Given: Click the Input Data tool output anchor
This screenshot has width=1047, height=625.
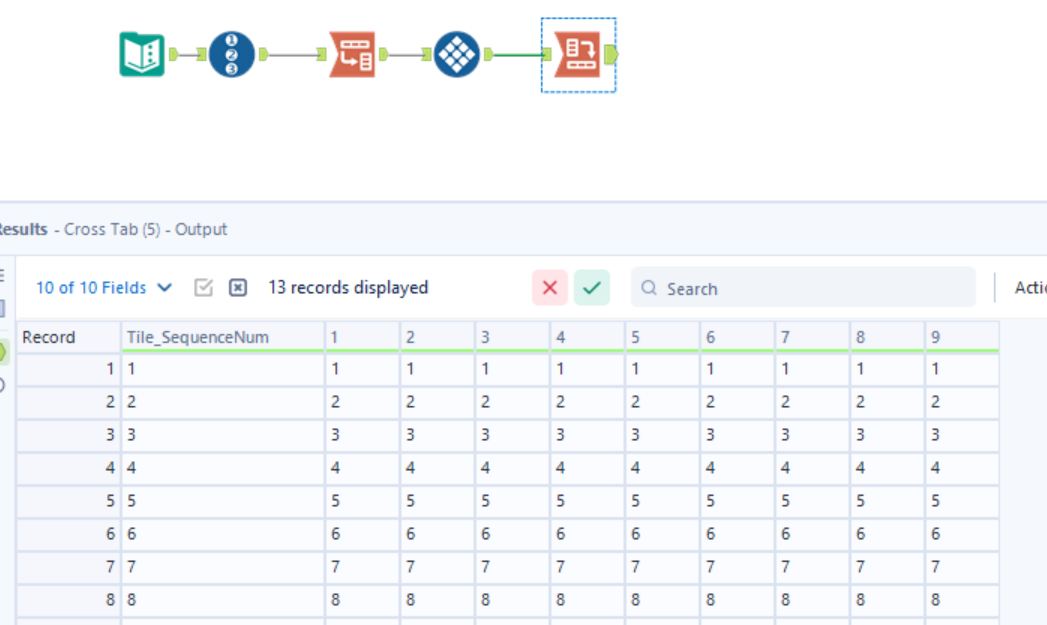Looking at the screenshot, I should (173, 54).
